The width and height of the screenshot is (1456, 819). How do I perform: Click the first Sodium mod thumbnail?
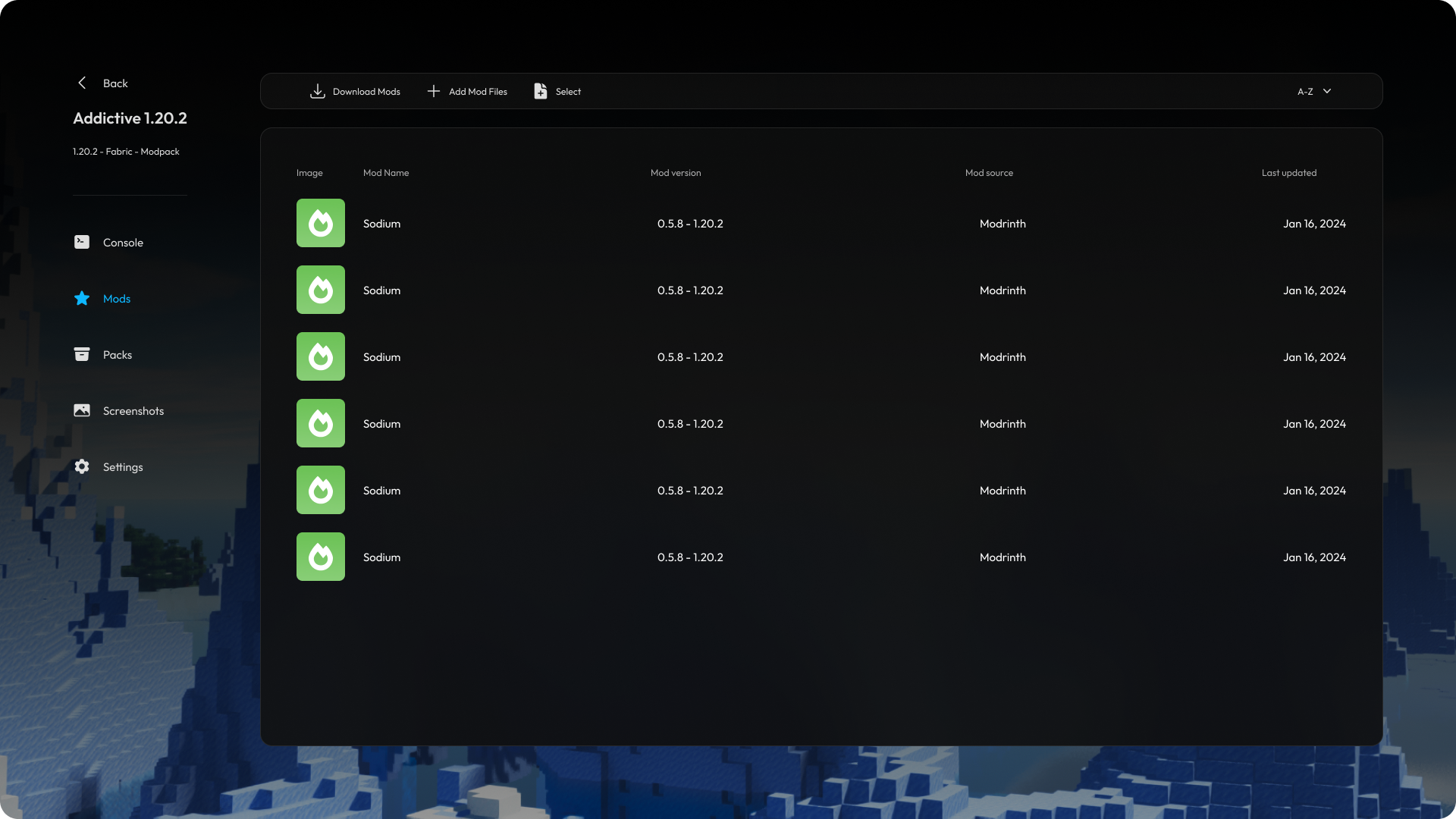[x=321, y=223]
